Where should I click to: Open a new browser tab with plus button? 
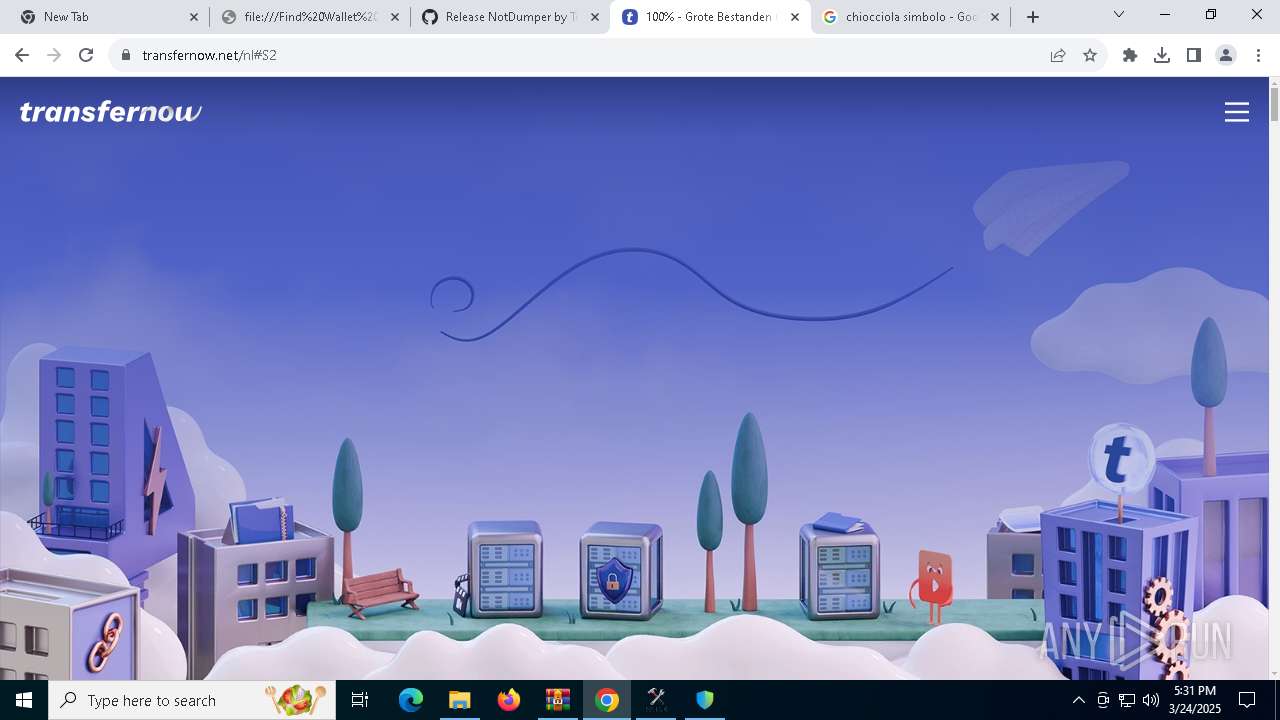point(1033,17)
